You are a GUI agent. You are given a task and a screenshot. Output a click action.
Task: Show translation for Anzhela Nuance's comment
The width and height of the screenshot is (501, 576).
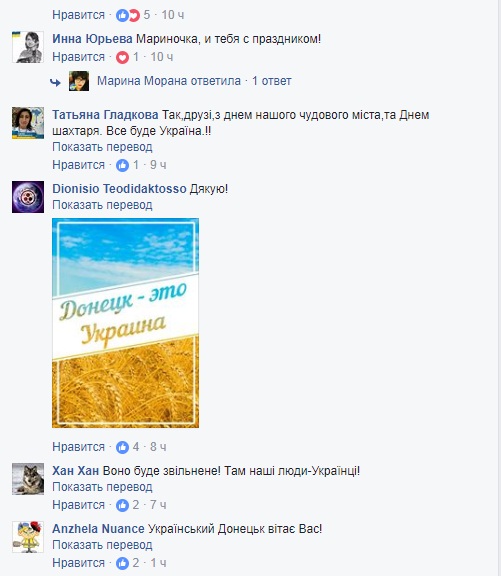click(102, 545)
